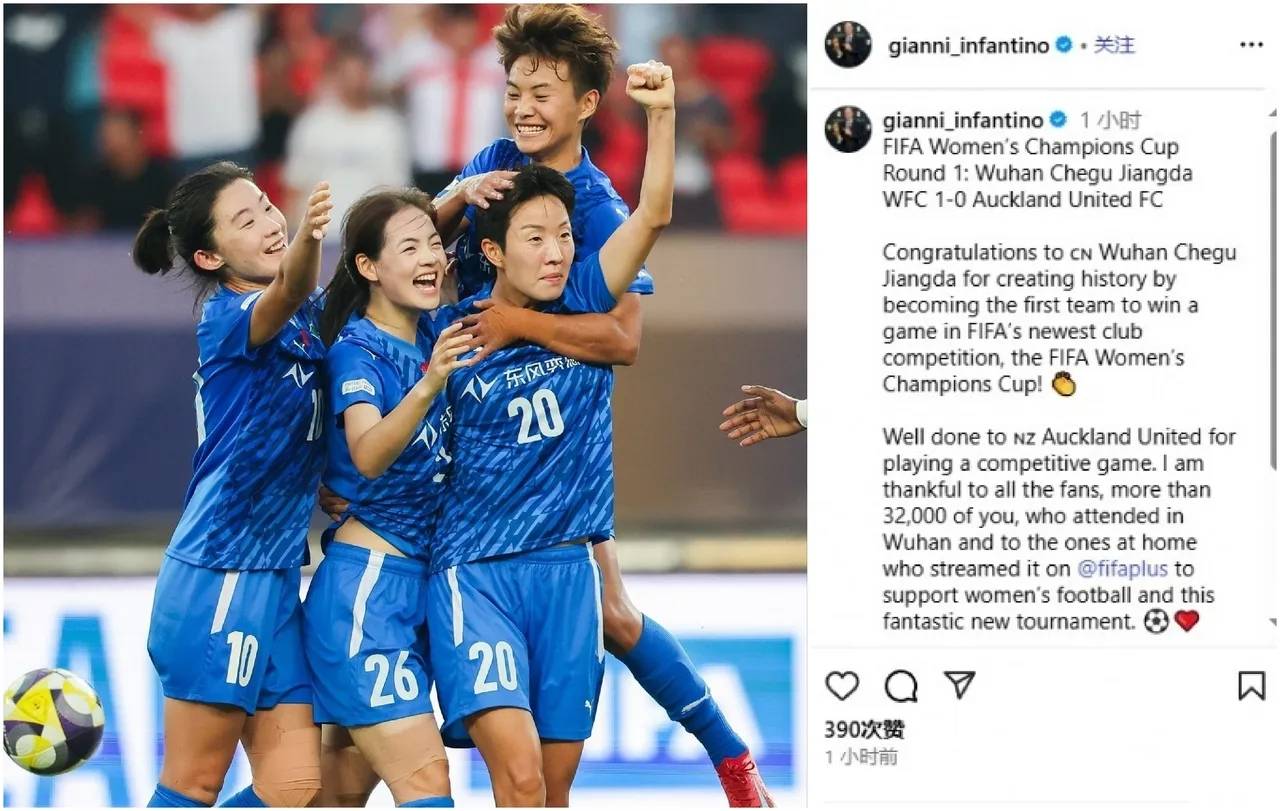This screenshot has width=1280, height=811.
Task: Click the soccer ball emoji in caption
Action: click(x=1156, y=621)
